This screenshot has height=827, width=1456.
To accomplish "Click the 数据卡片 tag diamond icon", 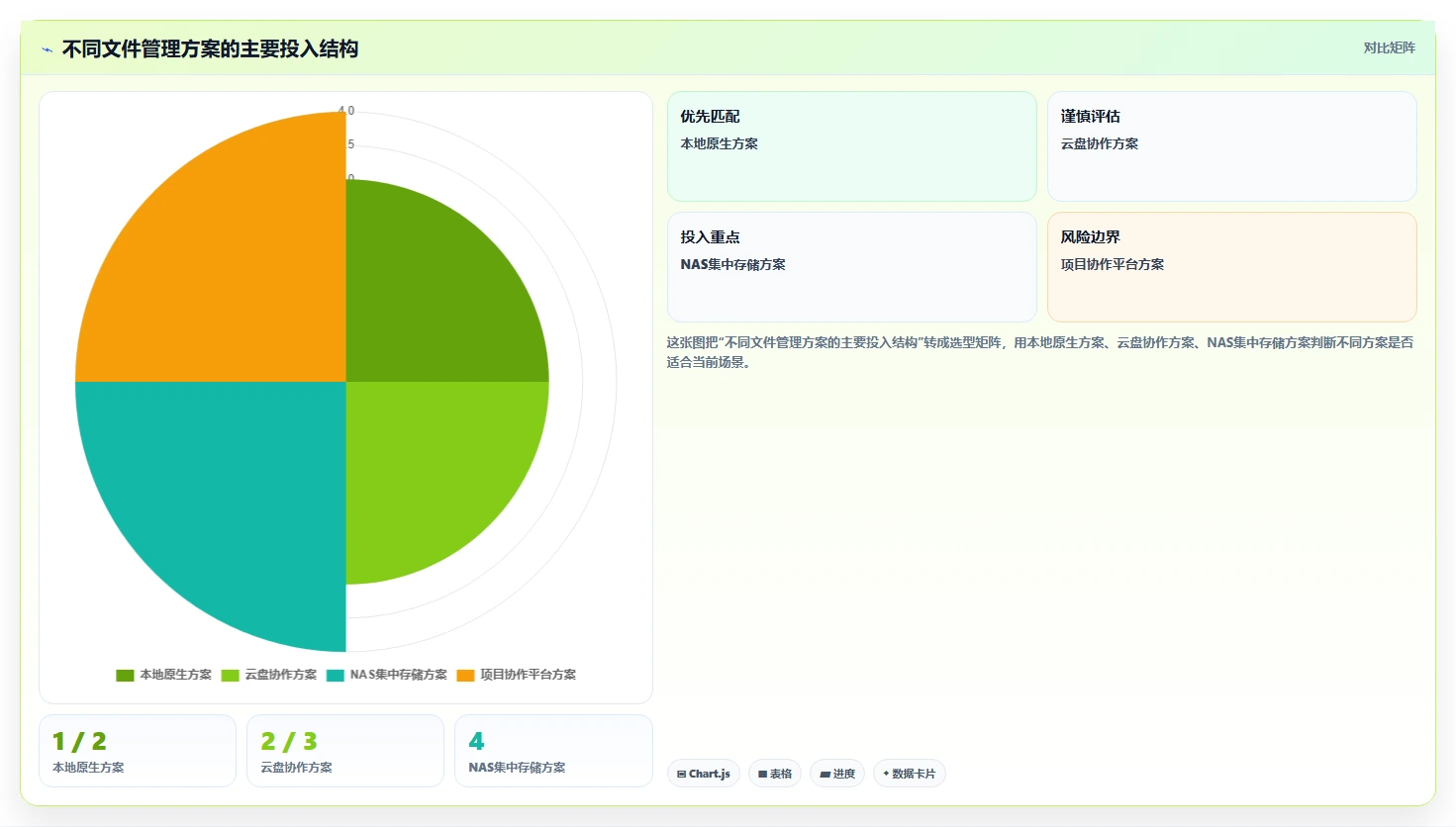I will pos(886,774).
